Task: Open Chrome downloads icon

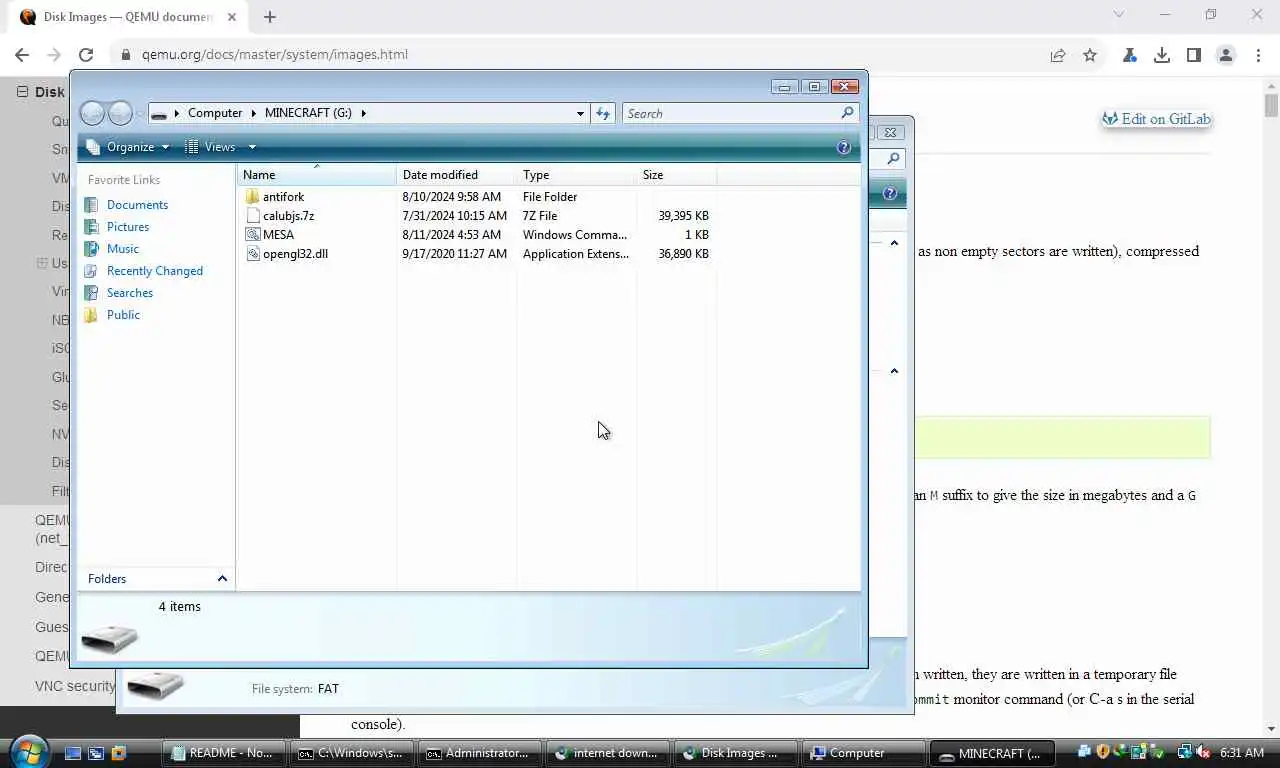Action: pyautogui.click(x=1162, y=55)
